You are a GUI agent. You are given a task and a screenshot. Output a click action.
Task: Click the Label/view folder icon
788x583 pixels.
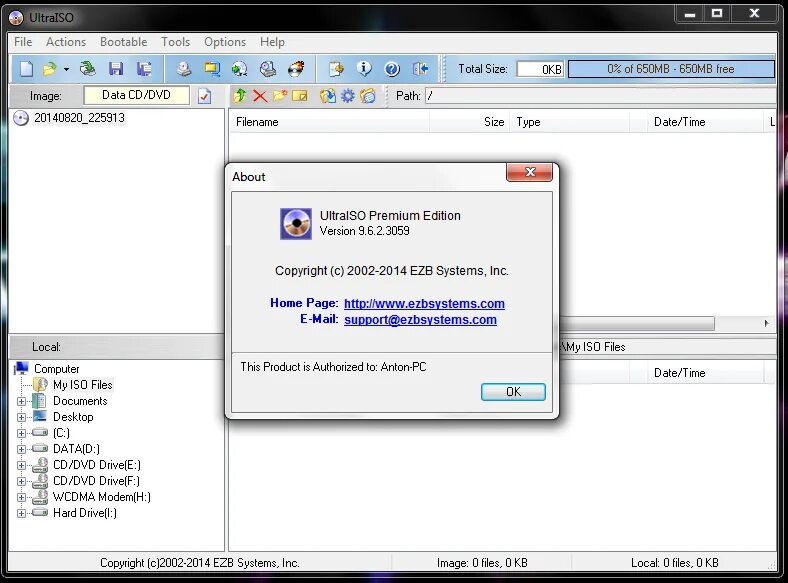[368, 95]
